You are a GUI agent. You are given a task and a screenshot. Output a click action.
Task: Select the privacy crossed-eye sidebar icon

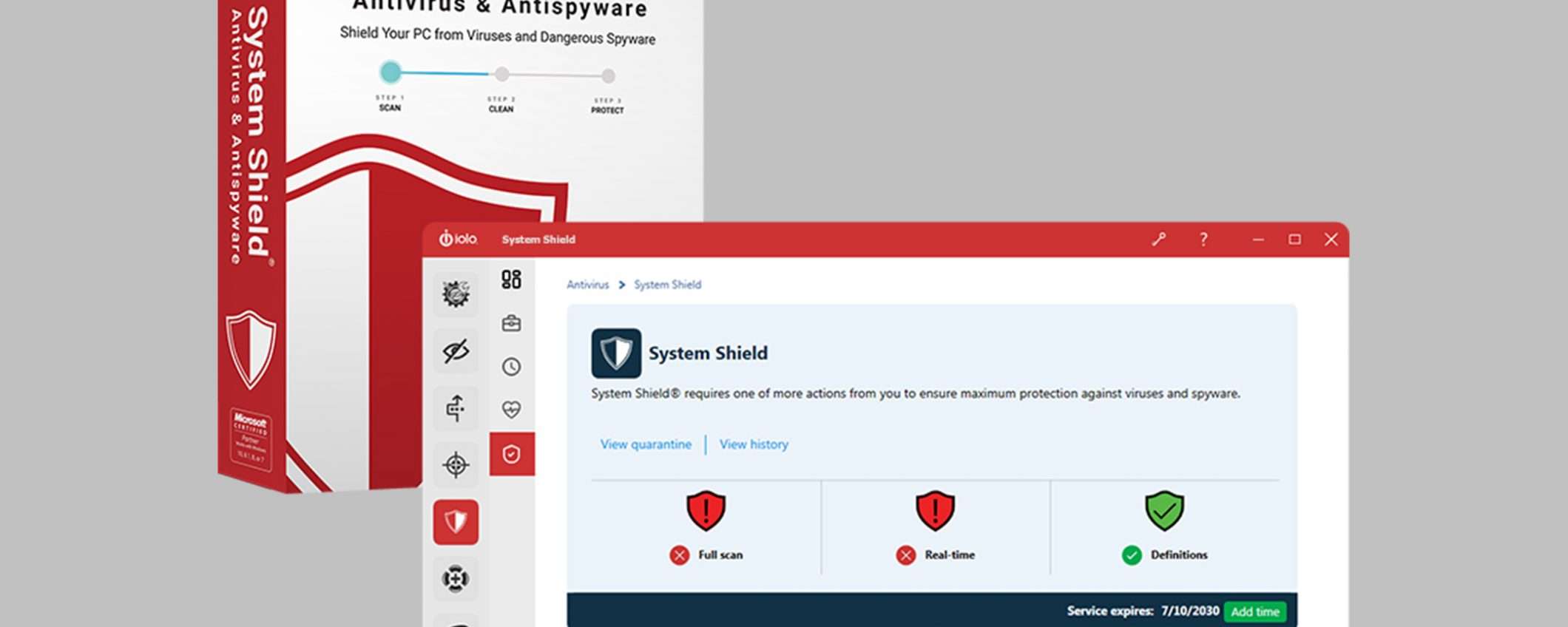(x=456, y=351)
